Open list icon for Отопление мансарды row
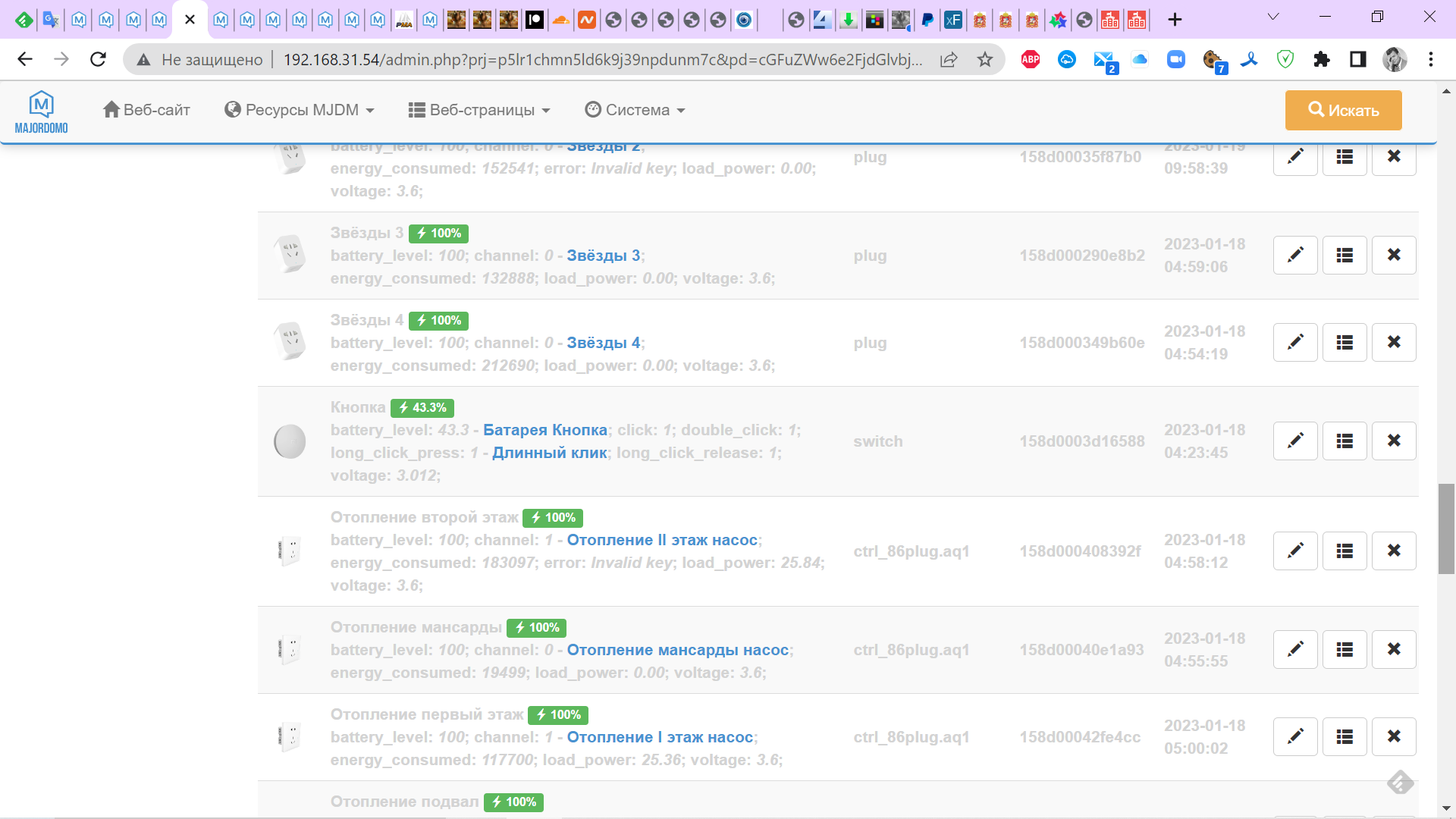 [1345, 649]
